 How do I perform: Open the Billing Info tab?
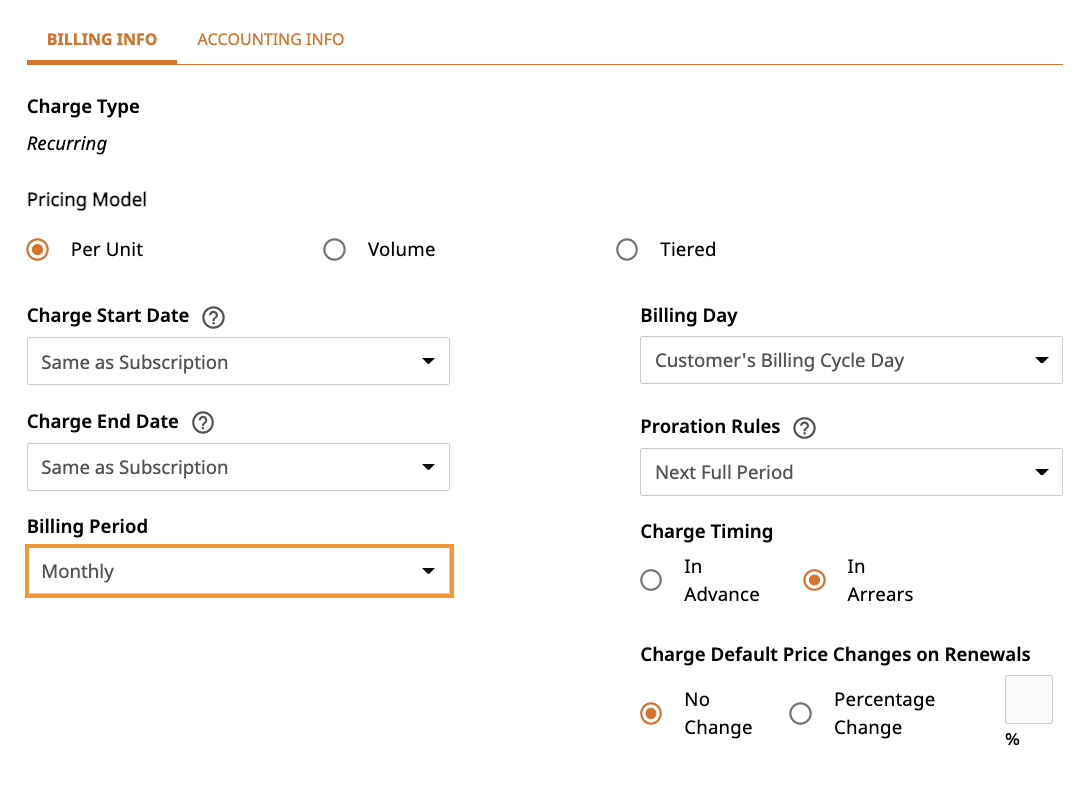pos(102,40)
